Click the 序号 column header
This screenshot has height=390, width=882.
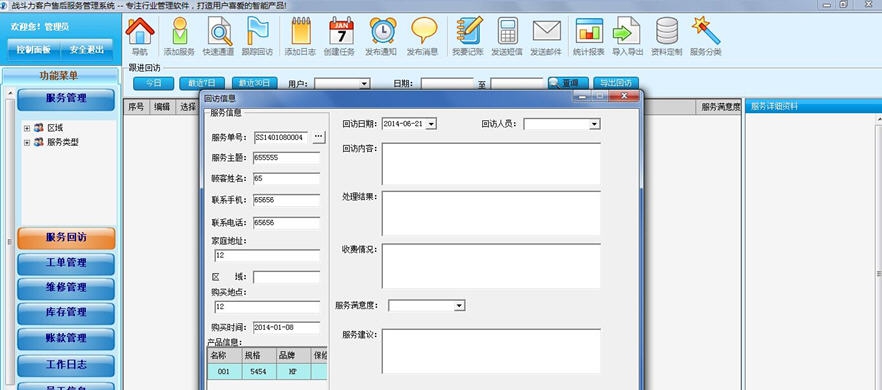[137, 106]
